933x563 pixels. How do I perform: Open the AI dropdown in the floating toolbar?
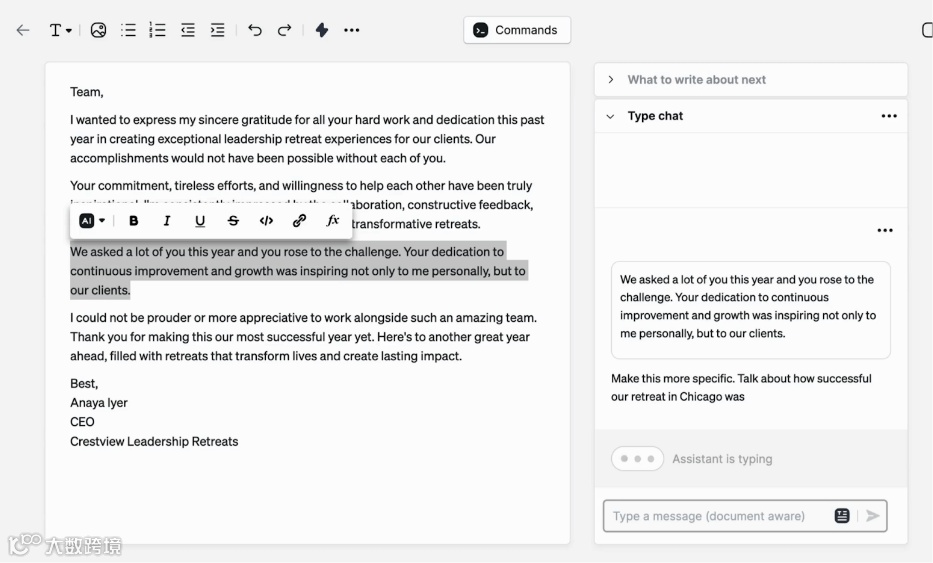click(x=92, y=221)
